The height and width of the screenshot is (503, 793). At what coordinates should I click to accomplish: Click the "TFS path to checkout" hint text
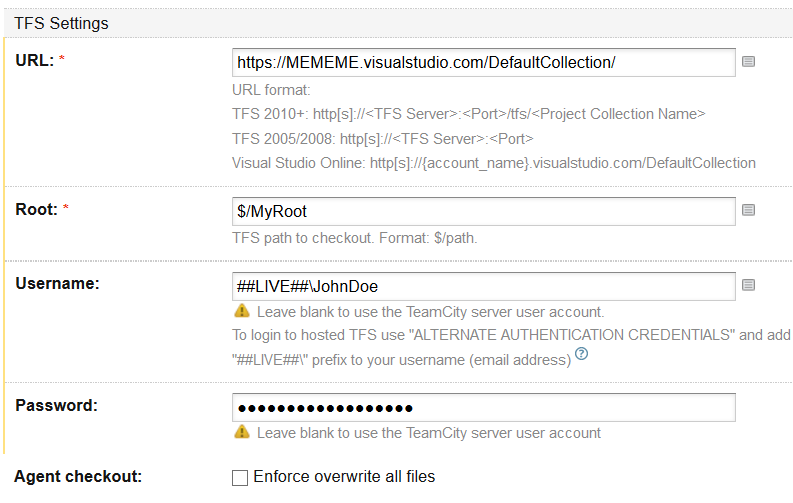[354, 238]
